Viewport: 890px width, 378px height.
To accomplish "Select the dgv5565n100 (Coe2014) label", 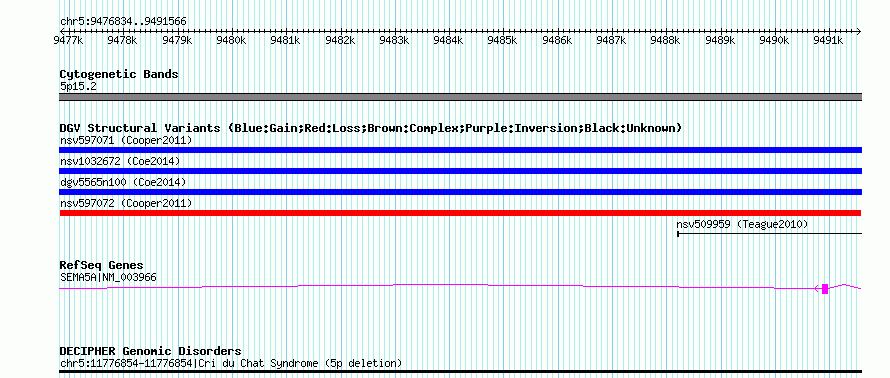I will pos(123,182).
